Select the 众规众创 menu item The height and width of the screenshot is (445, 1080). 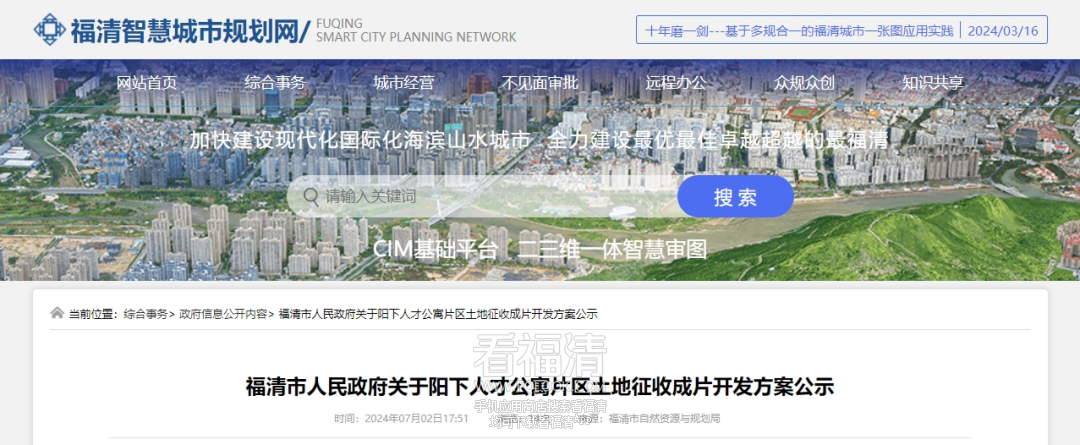(804, 83)
